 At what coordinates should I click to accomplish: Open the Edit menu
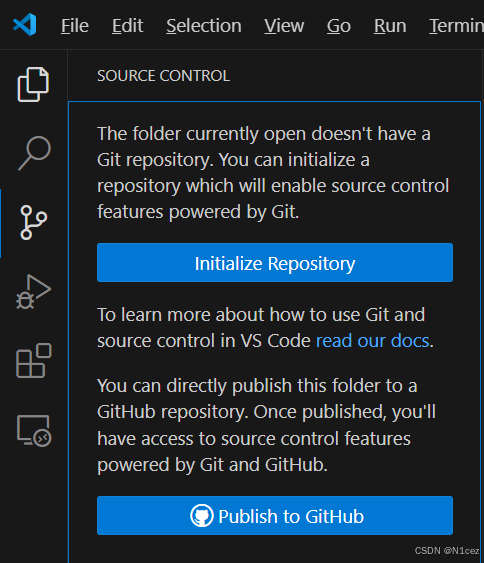pos(127,26)
